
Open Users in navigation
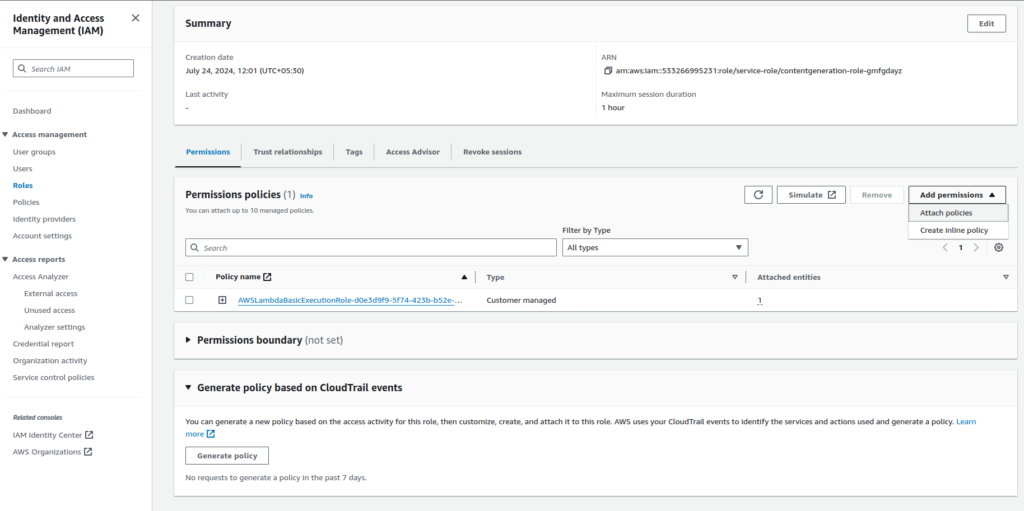22,169
